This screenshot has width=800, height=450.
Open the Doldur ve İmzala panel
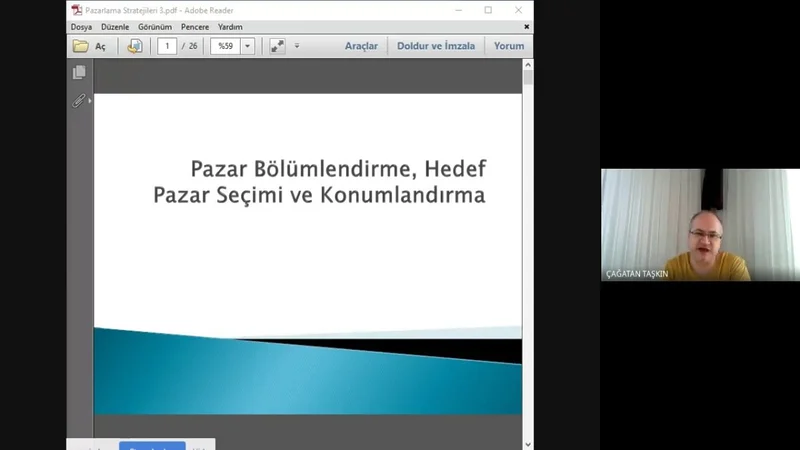pyautogui.click(x=436, y=46)
